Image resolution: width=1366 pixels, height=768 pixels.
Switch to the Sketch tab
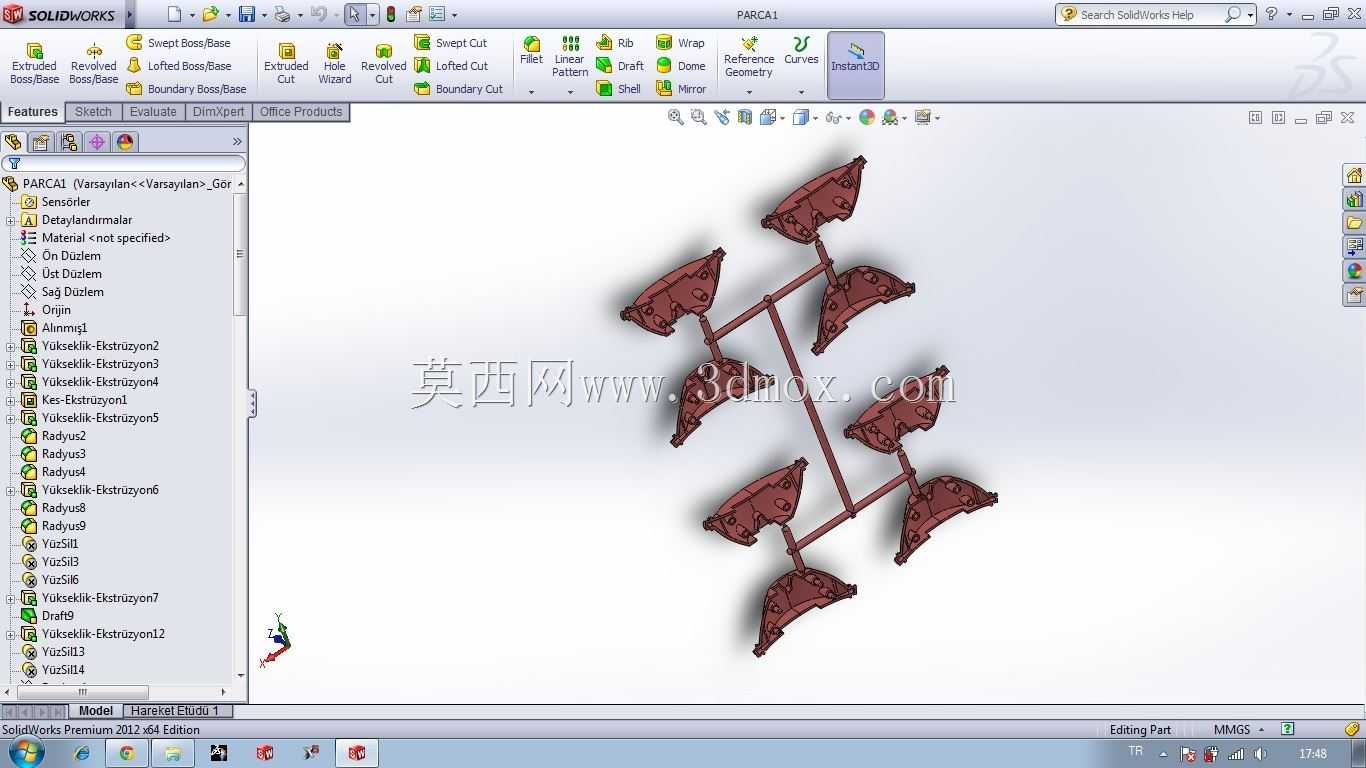point(93,112)
